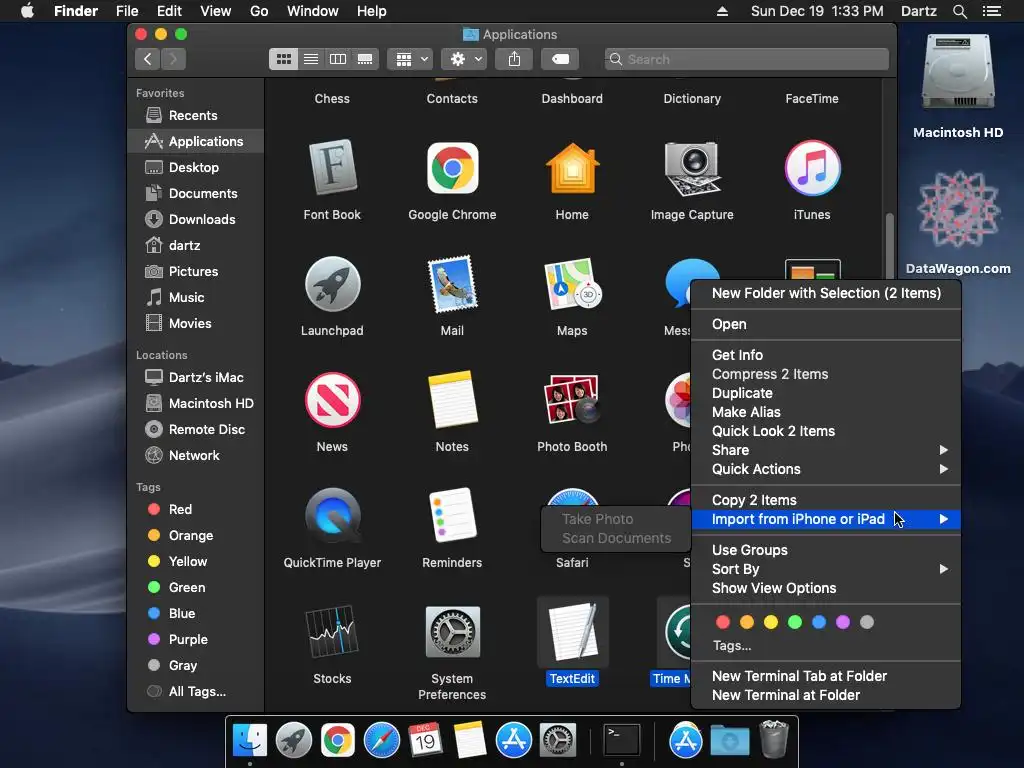Switch to list view in toolbar
The width and height of the screenshot is (1024, 768).
point(311,59)
